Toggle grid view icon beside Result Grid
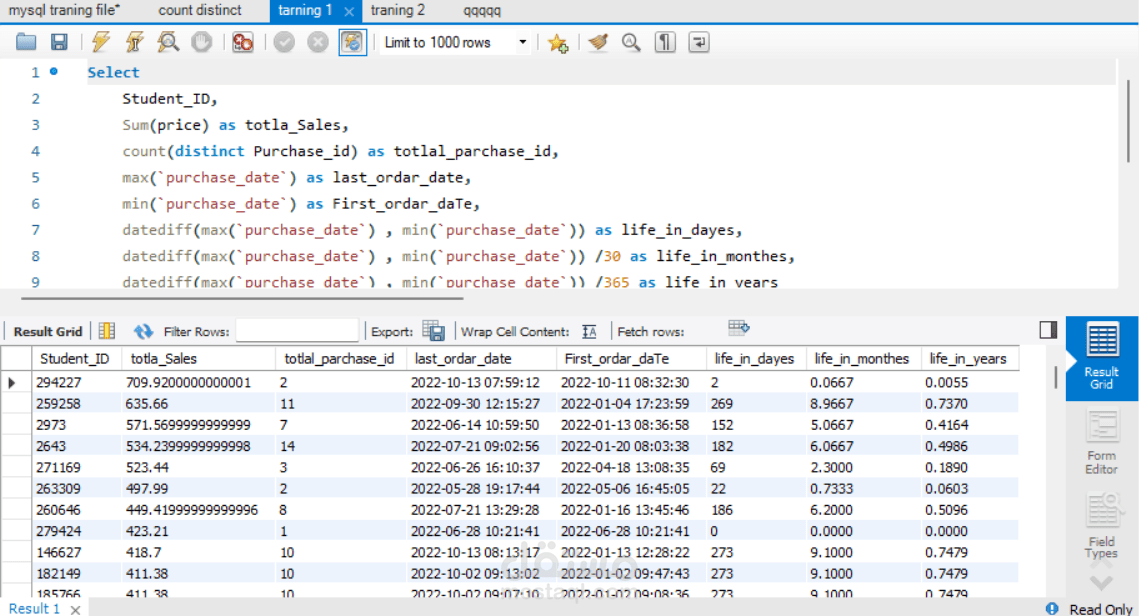Viewport: 1139px width, 616px height. 107,331
